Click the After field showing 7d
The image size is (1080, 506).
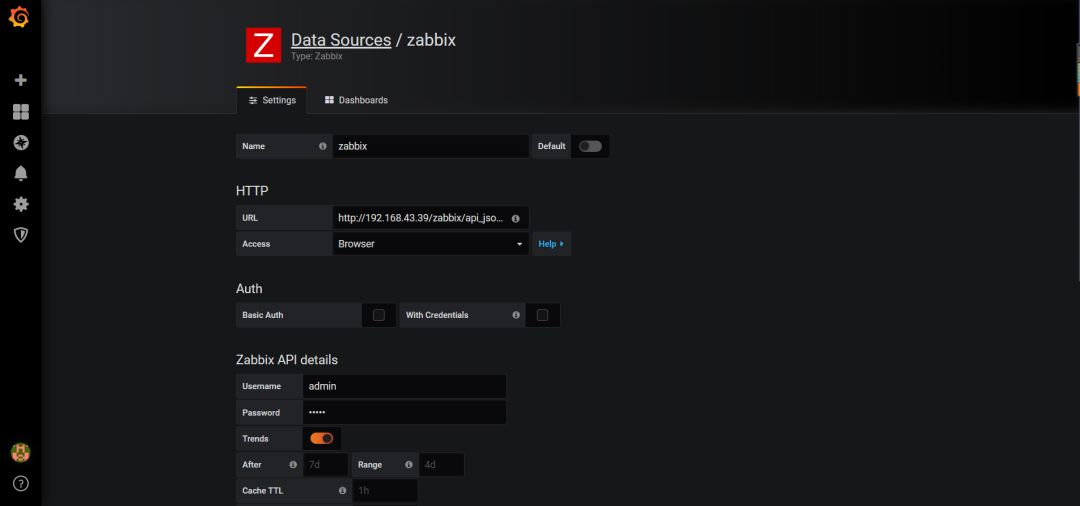(325, 465)
